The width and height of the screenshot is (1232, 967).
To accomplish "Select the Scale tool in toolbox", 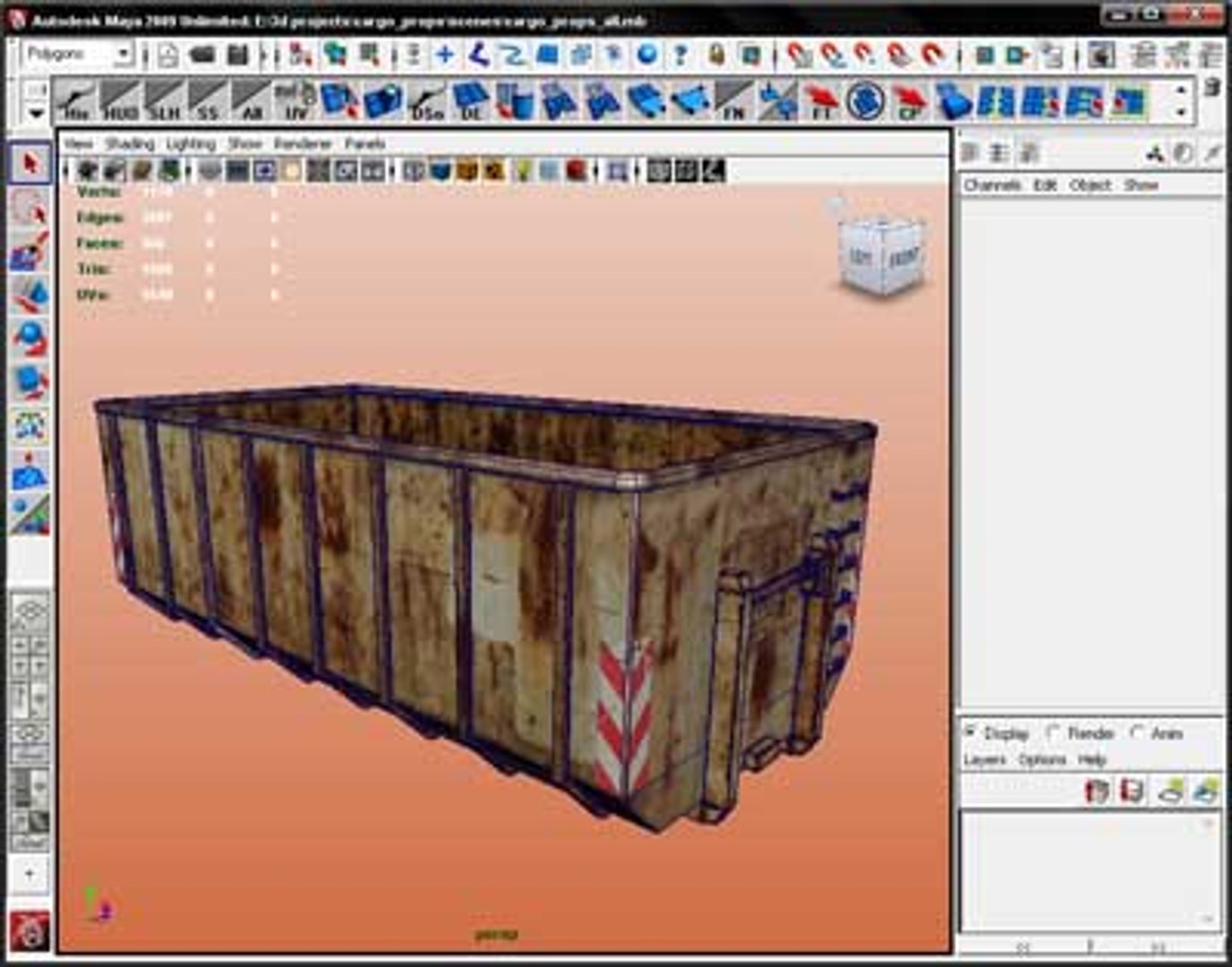I will (x=30, y=382).
